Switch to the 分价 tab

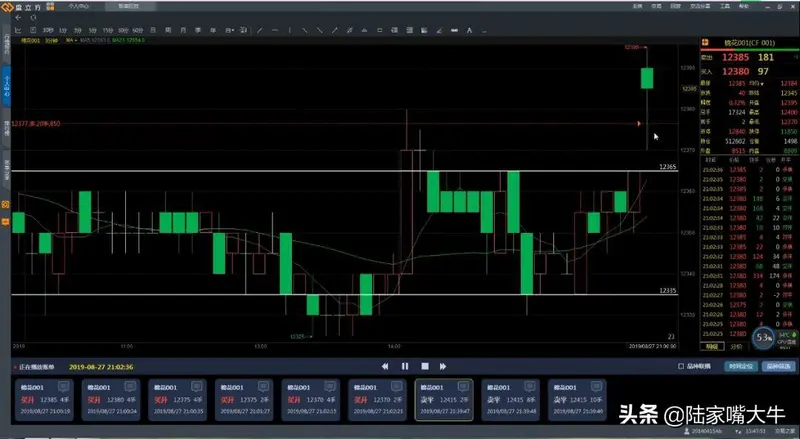pyautogui.click(x=736, y=347)
